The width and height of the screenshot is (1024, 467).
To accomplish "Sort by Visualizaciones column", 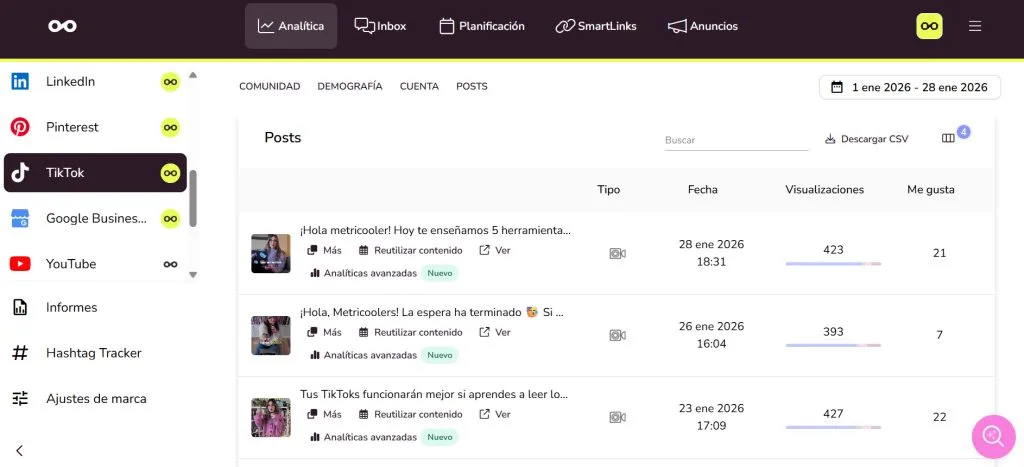I will click(x=824, y=190).
